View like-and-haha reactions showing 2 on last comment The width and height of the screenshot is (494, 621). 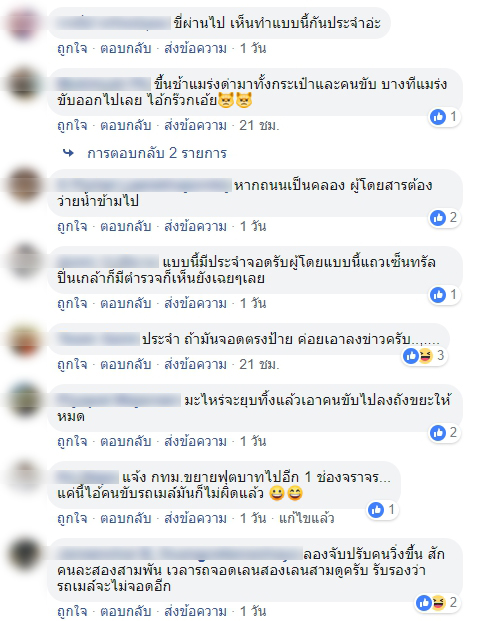tap(437, 603)
